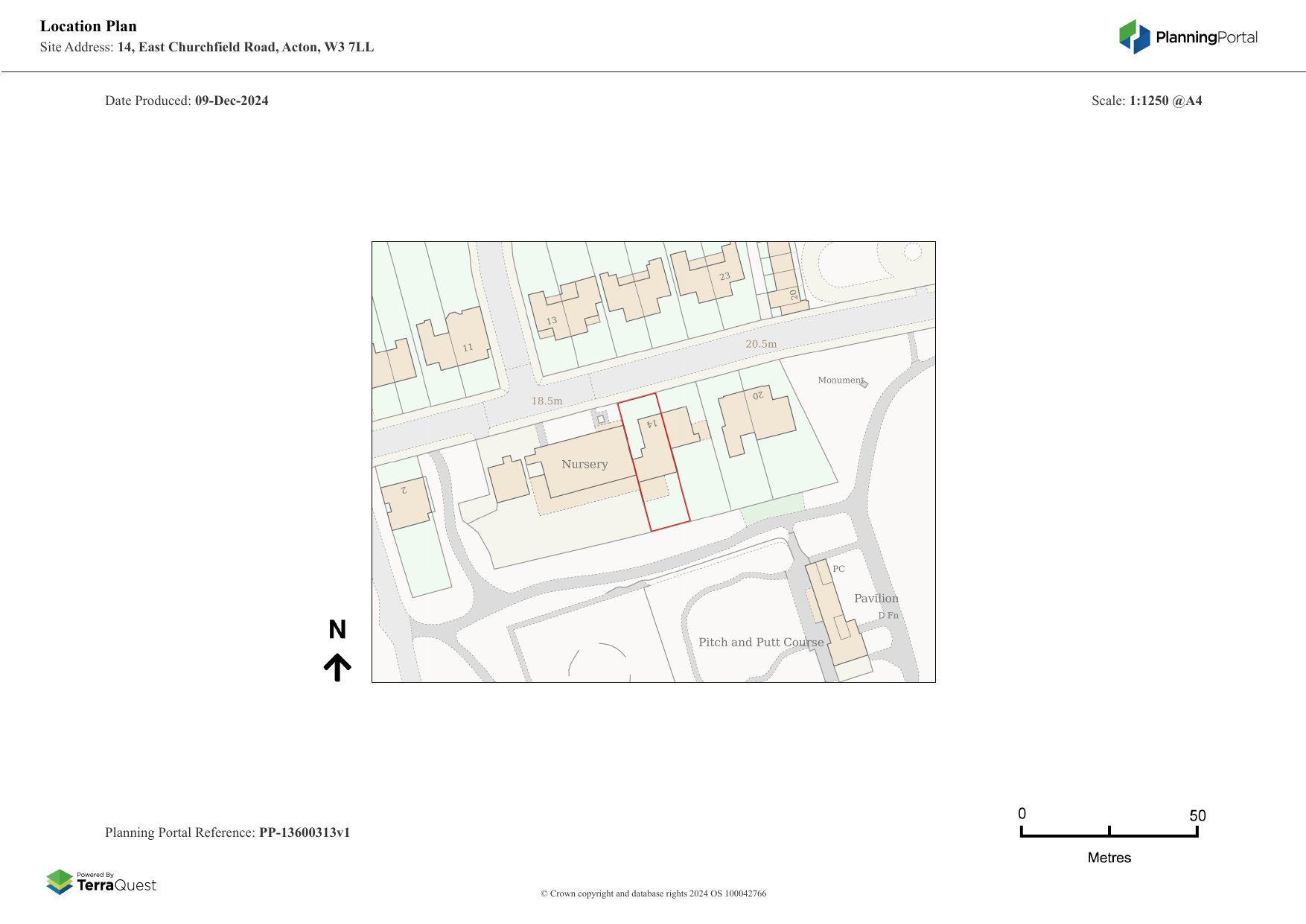The image size is (1306, 924).
Task: Click the letter N above the arrow
Action: click(x=337, y=630)
